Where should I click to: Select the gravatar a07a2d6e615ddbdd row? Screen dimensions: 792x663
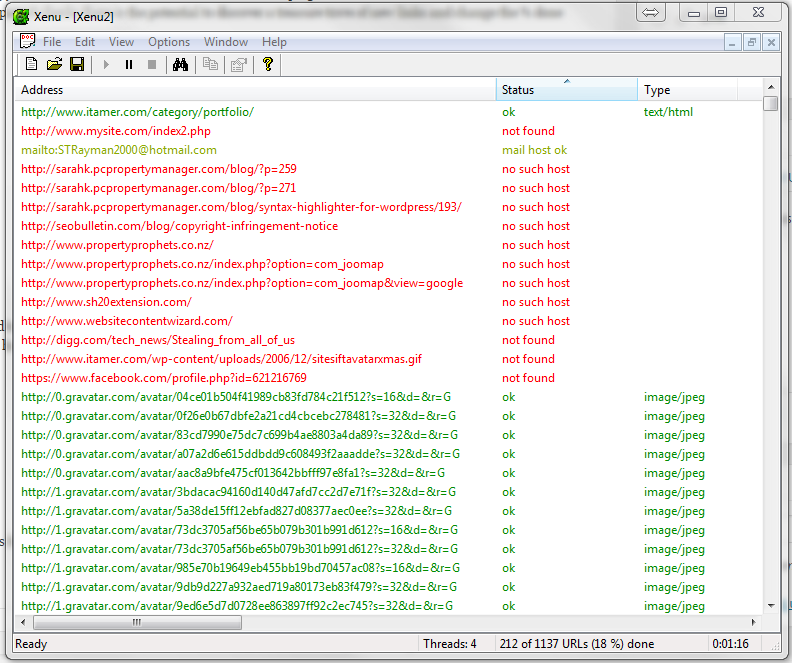(387, 454)
